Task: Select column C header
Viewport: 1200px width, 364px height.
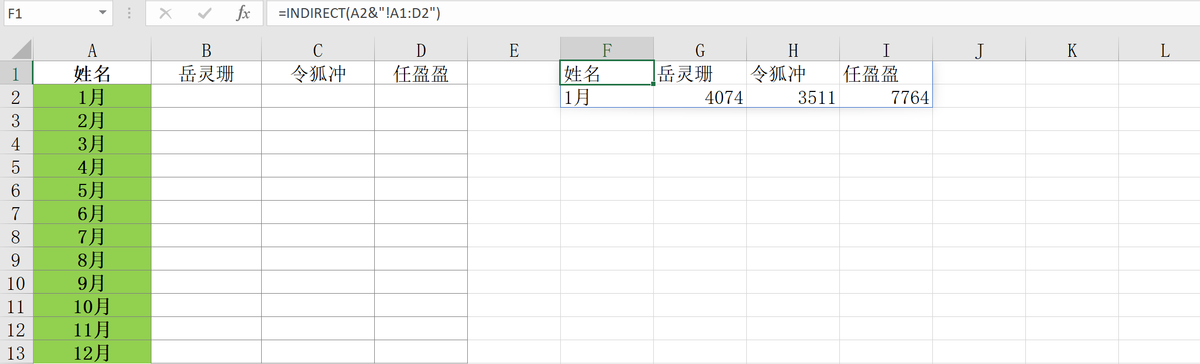Action: point(318,50)
